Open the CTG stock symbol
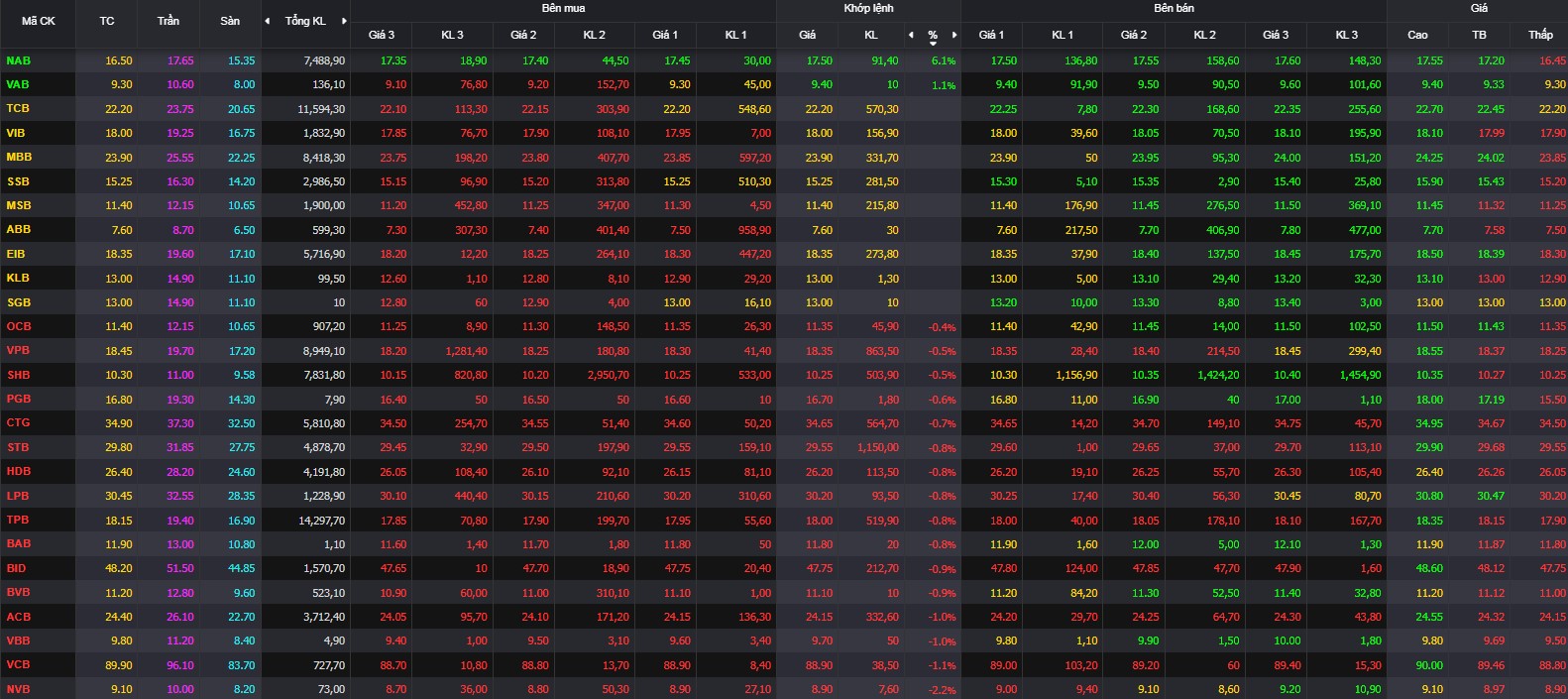1568x699 pixels. point(18,422)
